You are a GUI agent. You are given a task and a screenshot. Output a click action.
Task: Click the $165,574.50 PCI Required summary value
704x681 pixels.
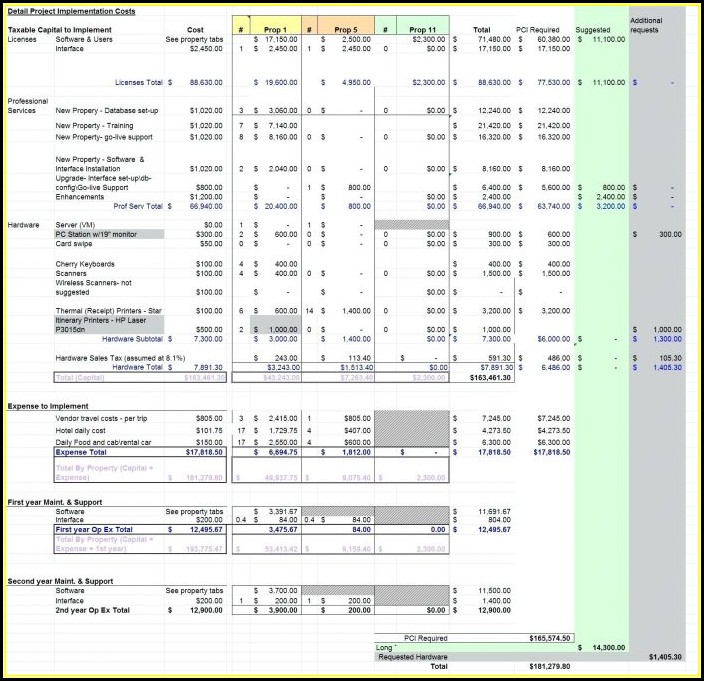(551, 637)
